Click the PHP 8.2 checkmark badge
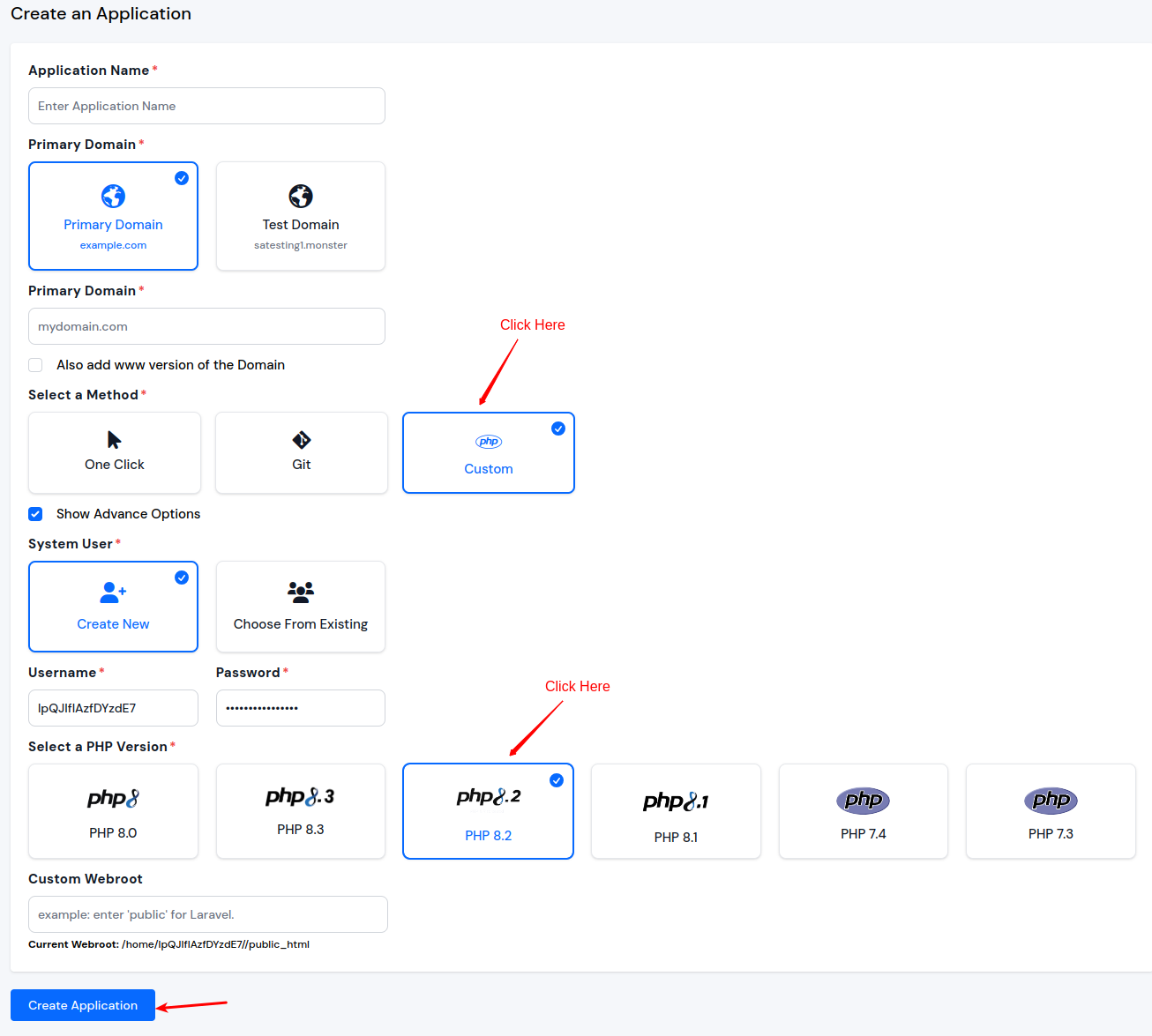The width and height of the screenshot is (1152, 1036). tap(557, 780)
